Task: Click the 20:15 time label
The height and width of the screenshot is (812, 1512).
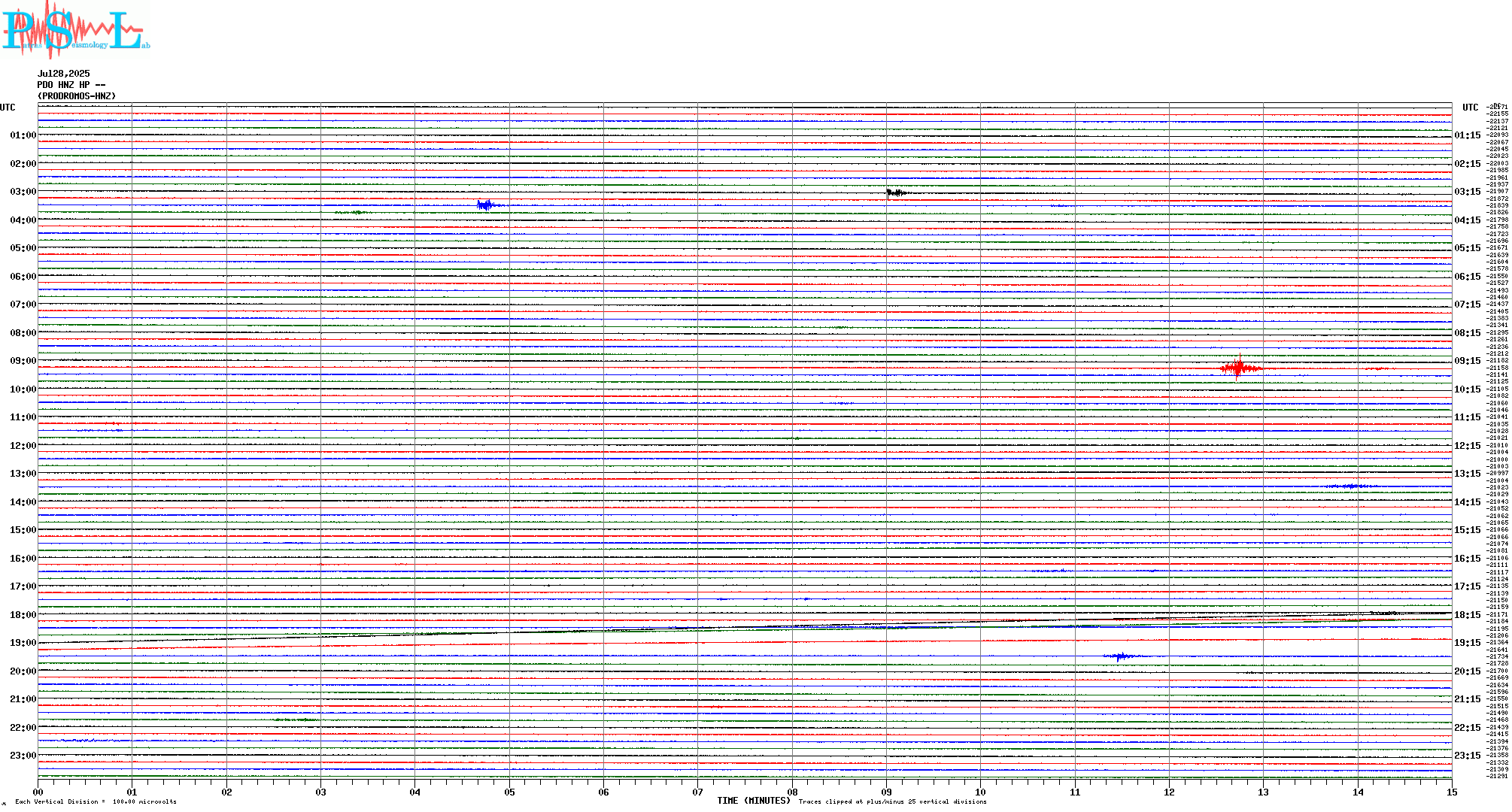Action: point(1467,671)
